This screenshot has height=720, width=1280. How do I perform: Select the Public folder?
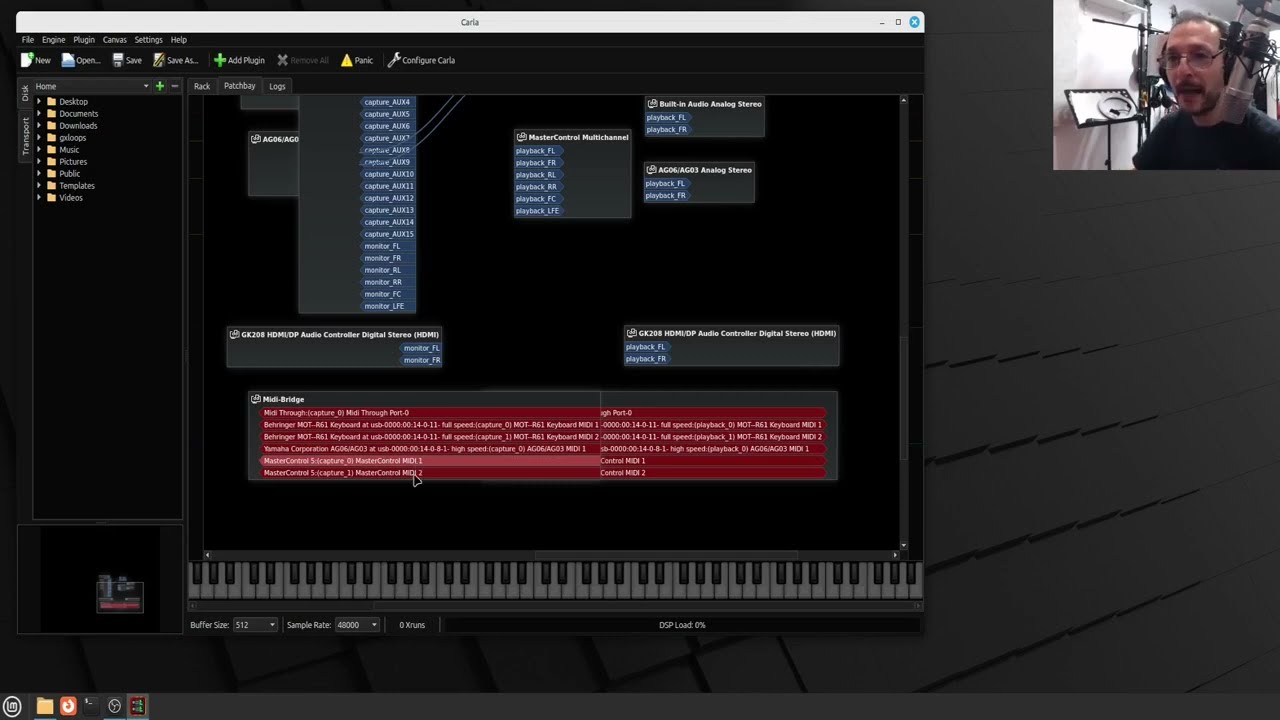click(x=69, y=174)
